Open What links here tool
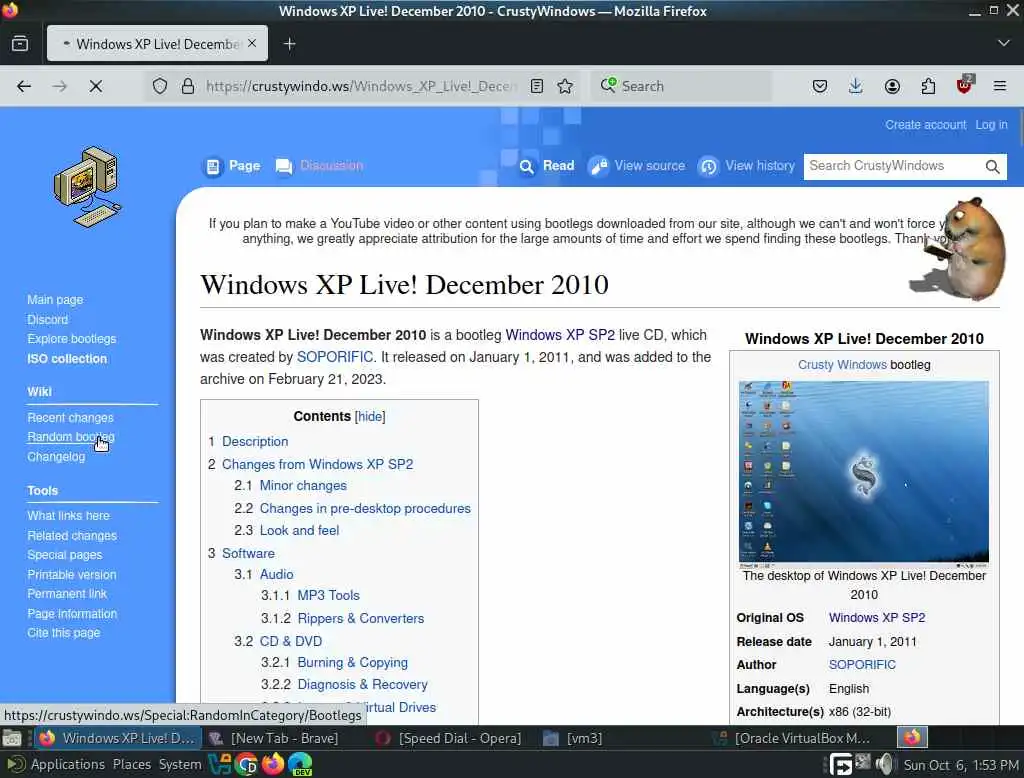The image size is (1024, 778). tap(68, 515)
